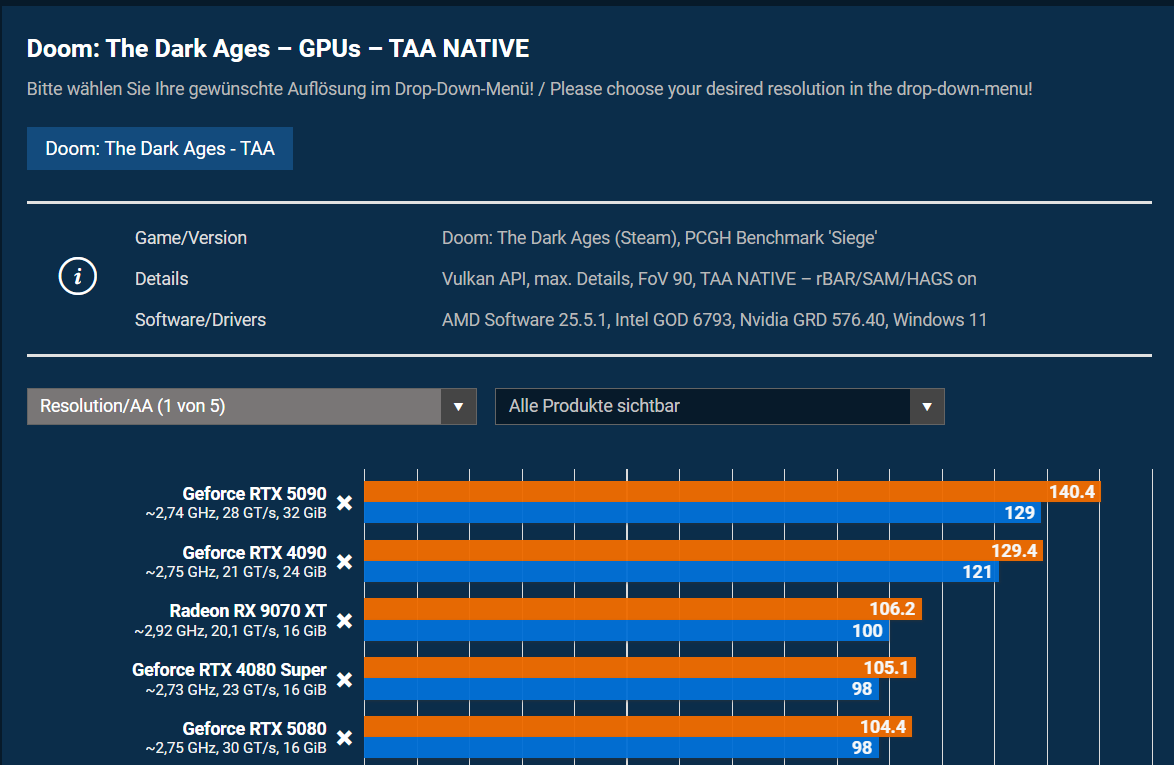Click the orange 106.2 bar for RX 9070 XT
This screenshot has height=765, width=1174.
[x=643, y=609]
